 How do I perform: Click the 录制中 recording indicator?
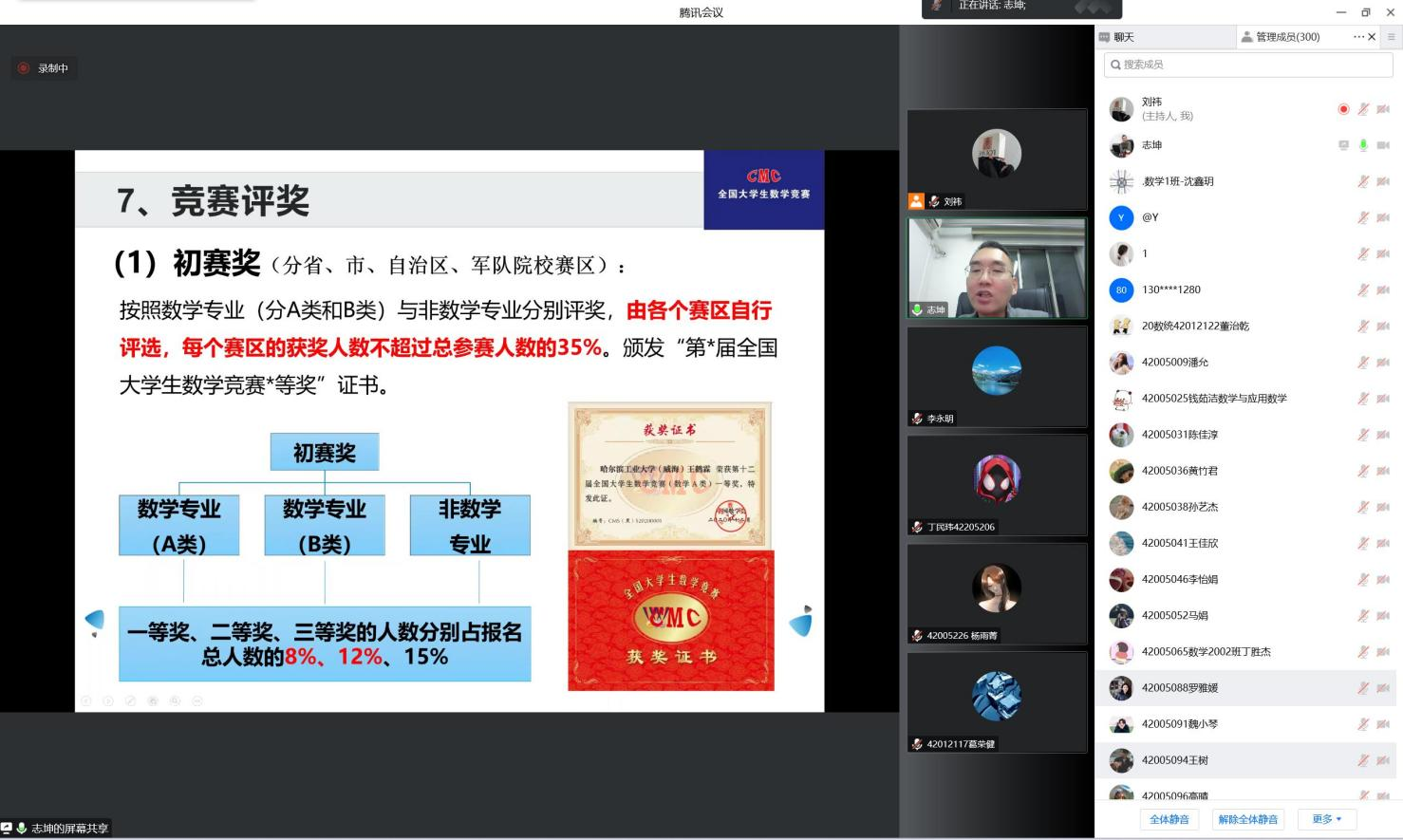44,68
